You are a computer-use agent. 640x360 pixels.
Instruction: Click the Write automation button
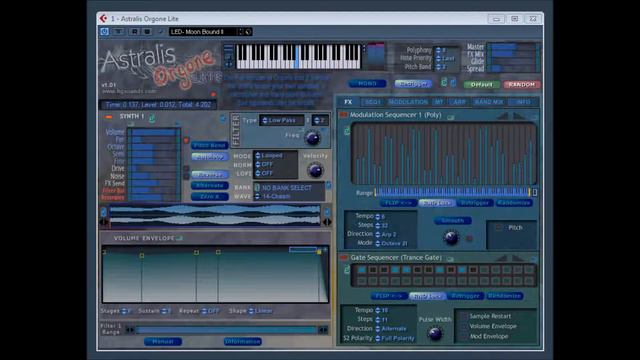tap(147, 31)
